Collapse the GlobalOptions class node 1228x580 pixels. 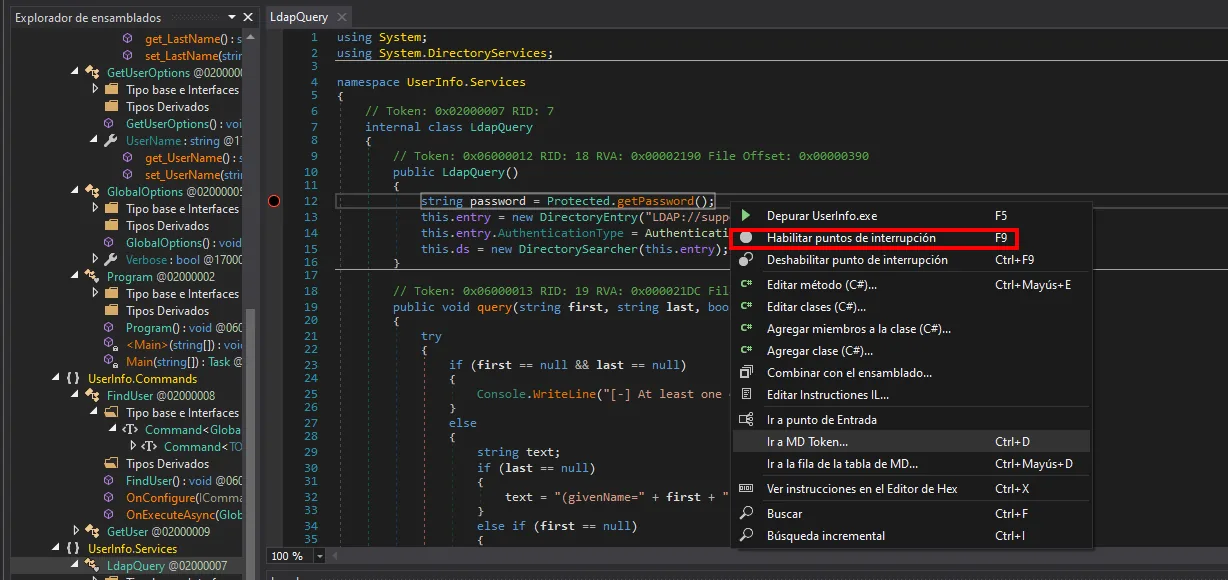[x=76, y=192]
